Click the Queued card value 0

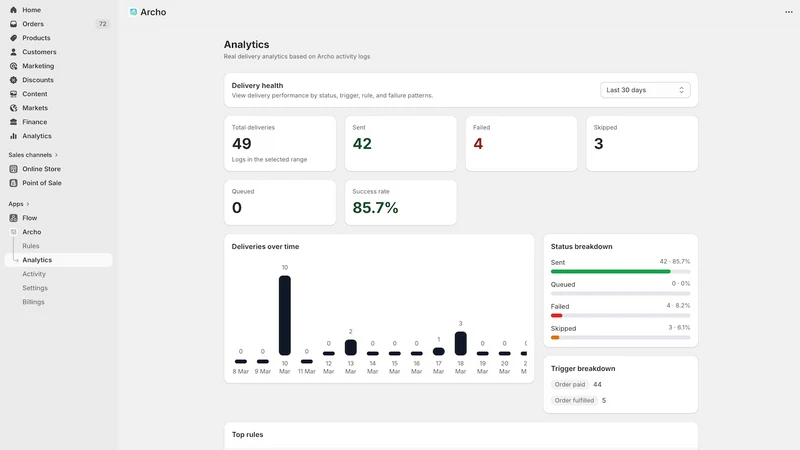237,208
